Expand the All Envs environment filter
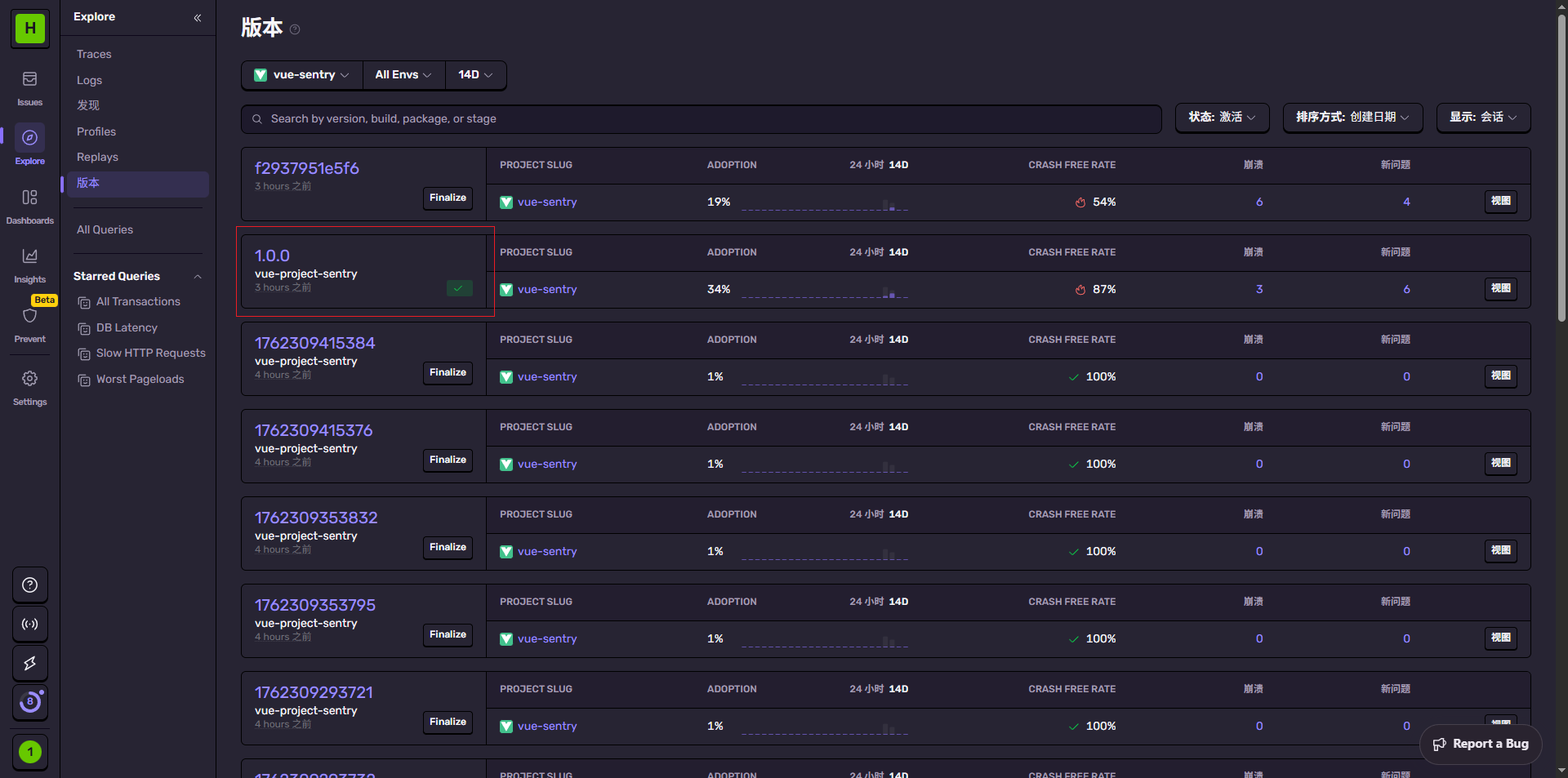Image resolution: width=1568 pixels, height=778 pixels. (x=403, y=75)
